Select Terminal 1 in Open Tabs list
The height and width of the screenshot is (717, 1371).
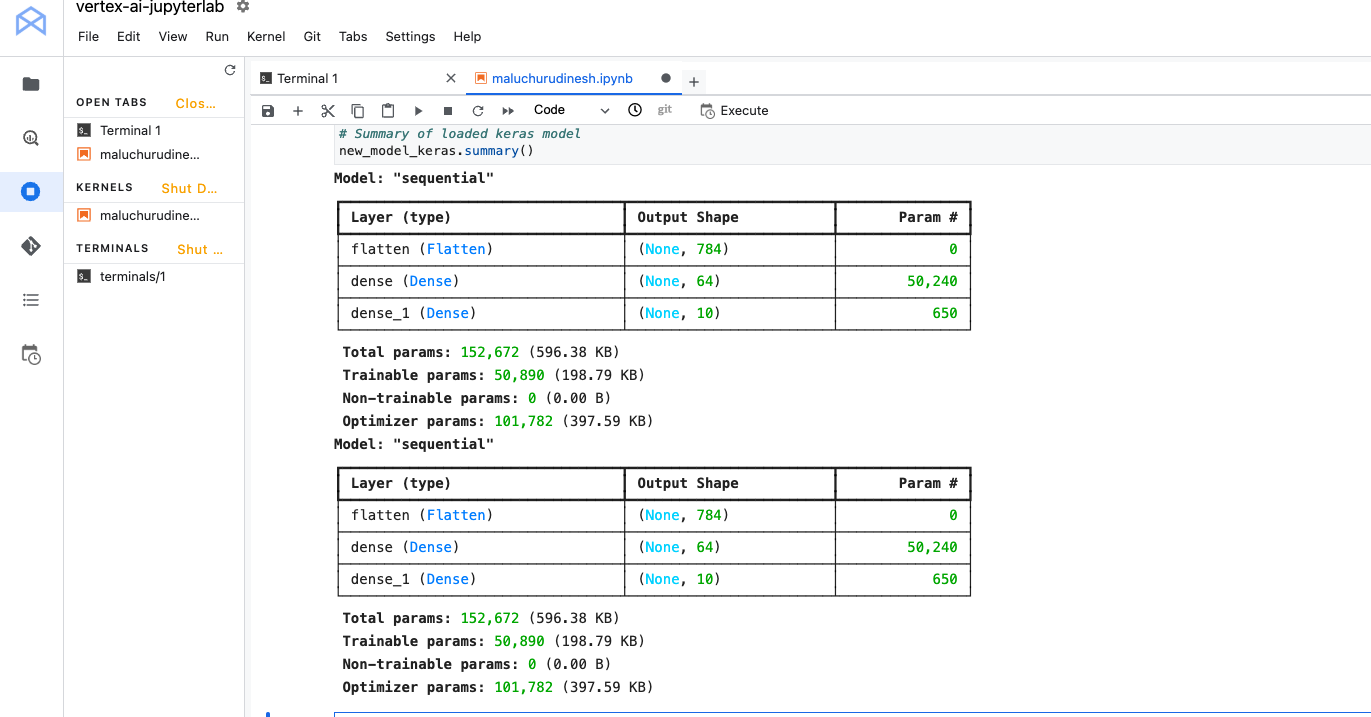tap(154, 130)
